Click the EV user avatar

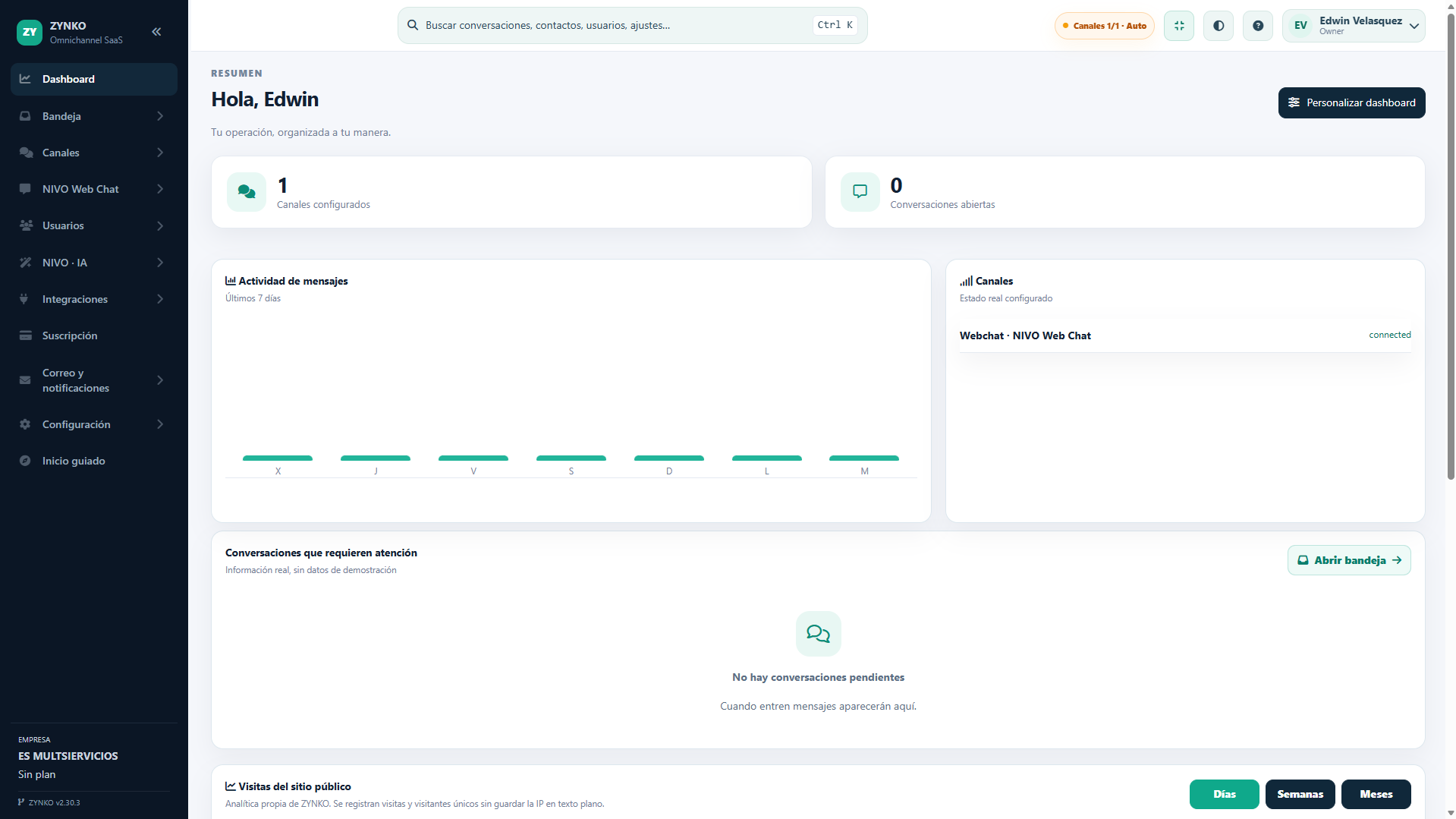coord(1300,26)
